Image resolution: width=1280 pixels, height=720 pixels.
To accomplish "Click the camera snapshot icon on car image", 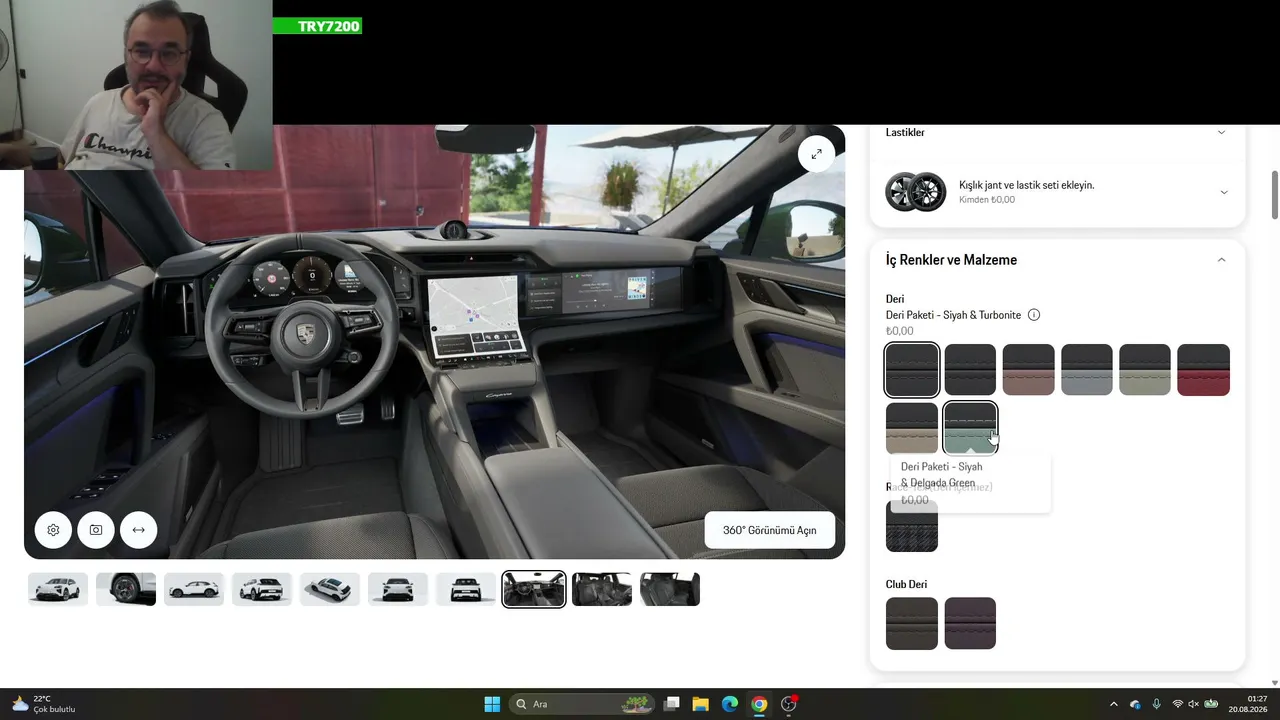I will [x=96, y=530].
